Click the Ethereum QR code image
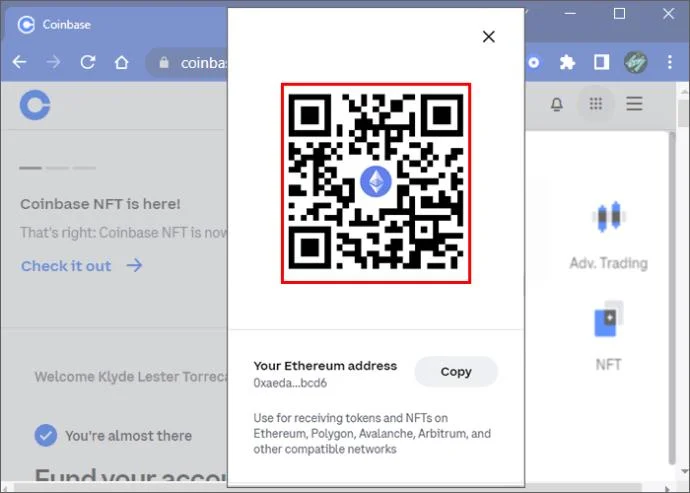 pyautogui.click(x=376, y=183)
